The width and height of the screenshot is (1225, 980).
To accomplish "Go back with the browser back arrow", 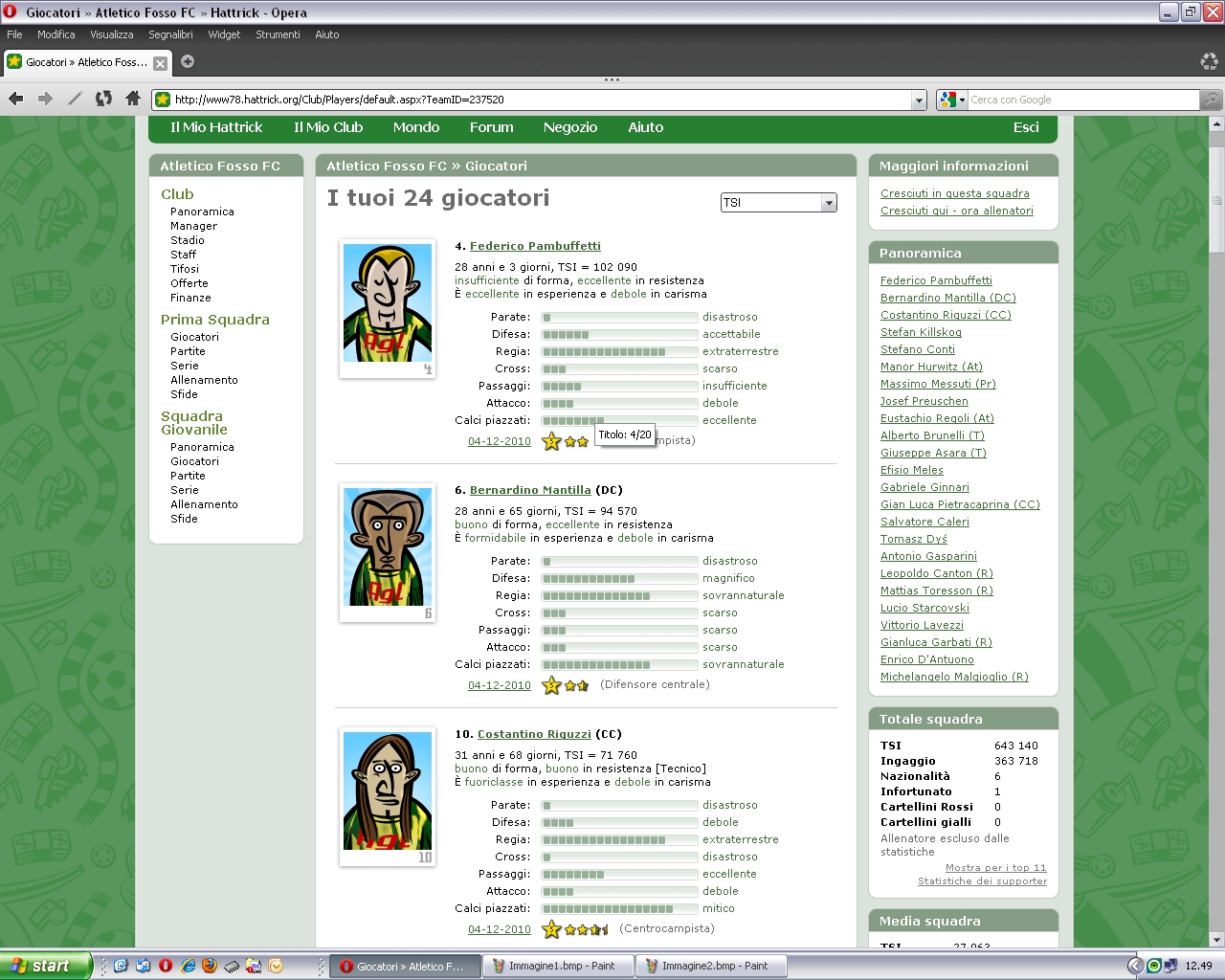I will point(16,99).
